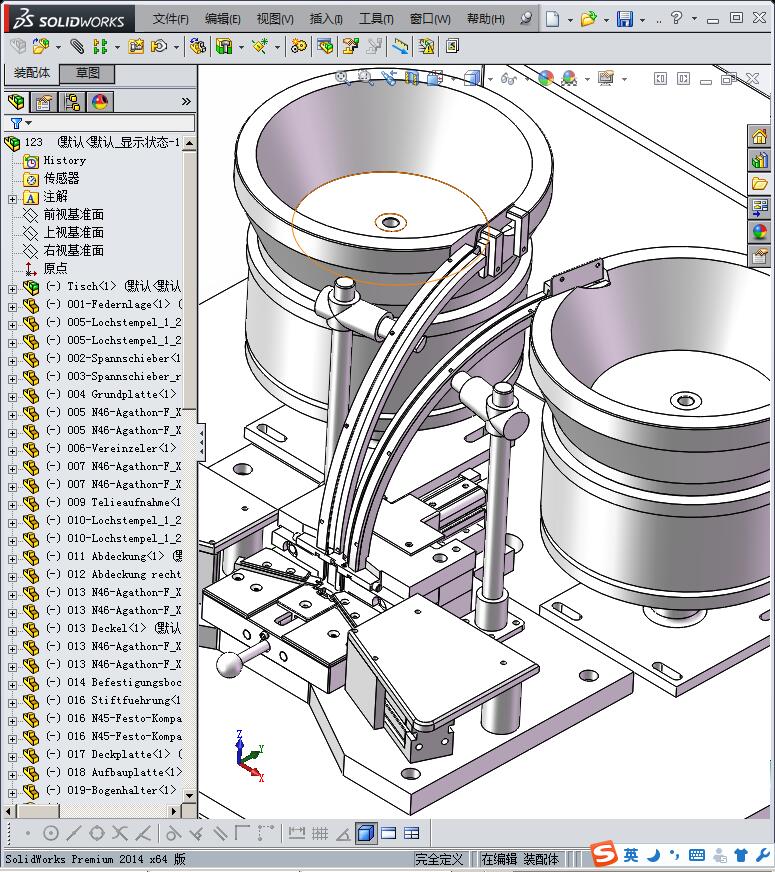The image size is (775, 872).
Task: Open the 帮助(H) menu
Action: (x=486, y=19)
